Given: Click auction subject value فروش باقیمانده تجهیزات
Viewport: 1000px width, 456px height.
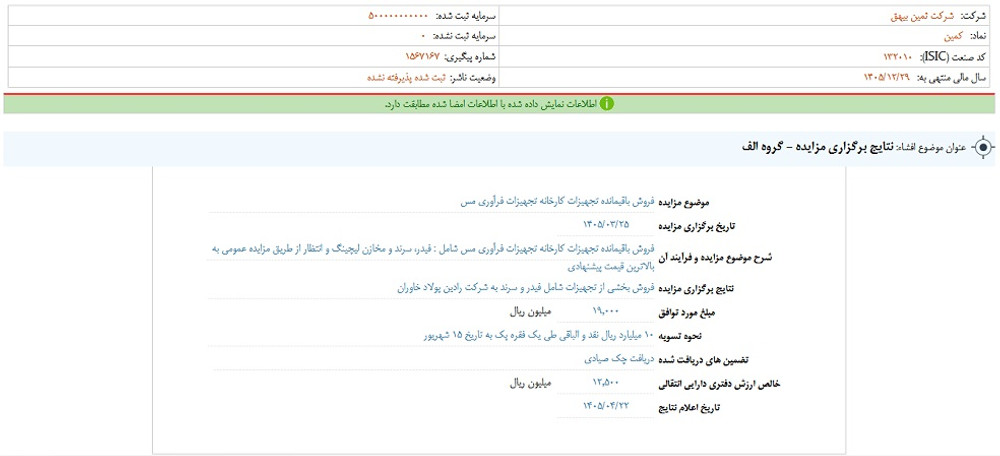Looking at the screenshot, I should point(557,202).
